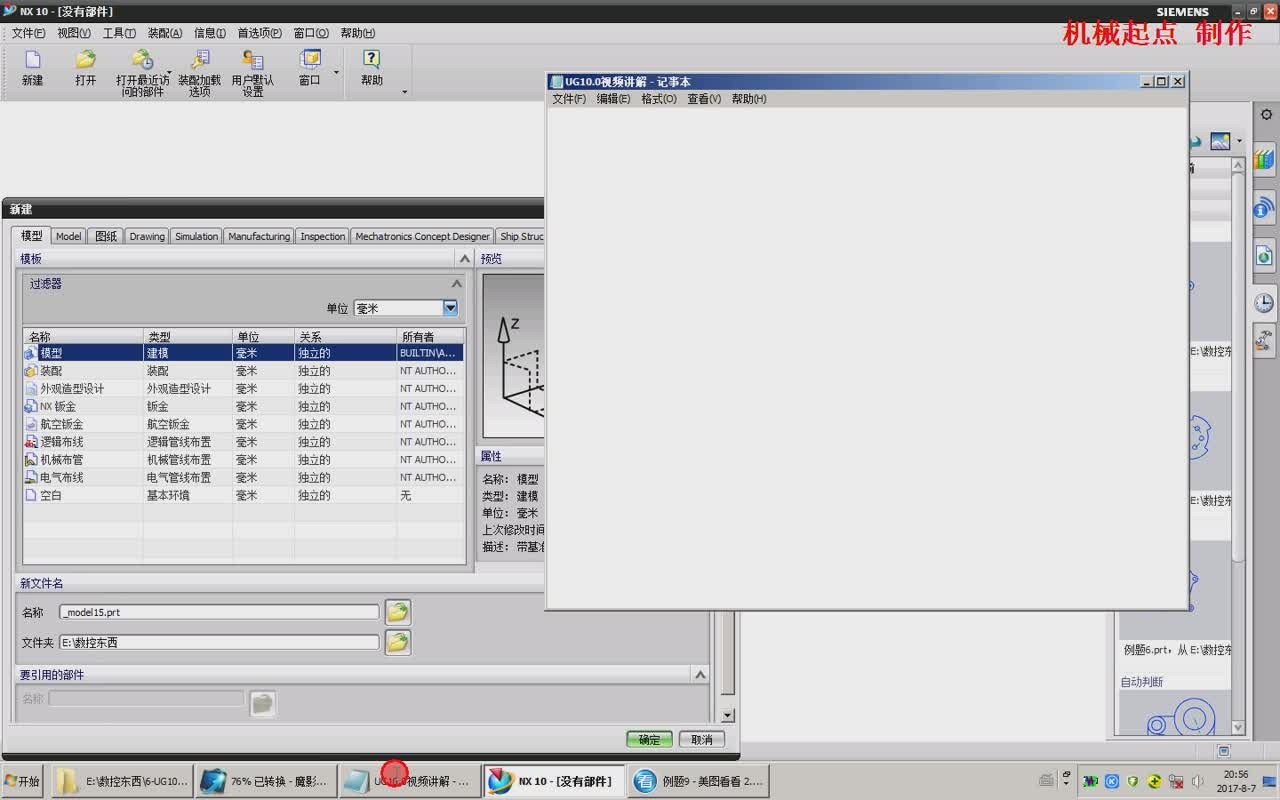The height and width of the screenshot is (800, 1280).
Task: Select the 逻辑布线 template row
Action: 244,441
